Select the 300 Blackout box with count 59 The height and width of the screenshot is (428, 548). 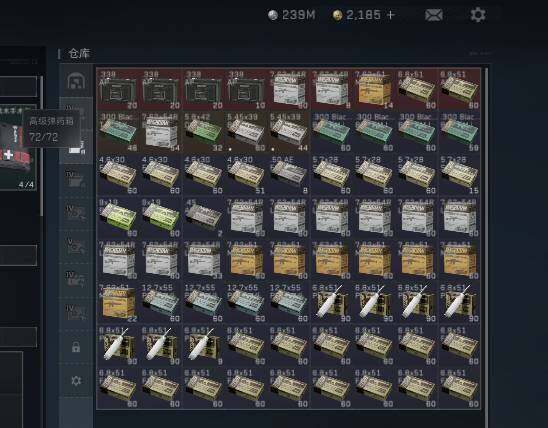(x=459, y=132)
